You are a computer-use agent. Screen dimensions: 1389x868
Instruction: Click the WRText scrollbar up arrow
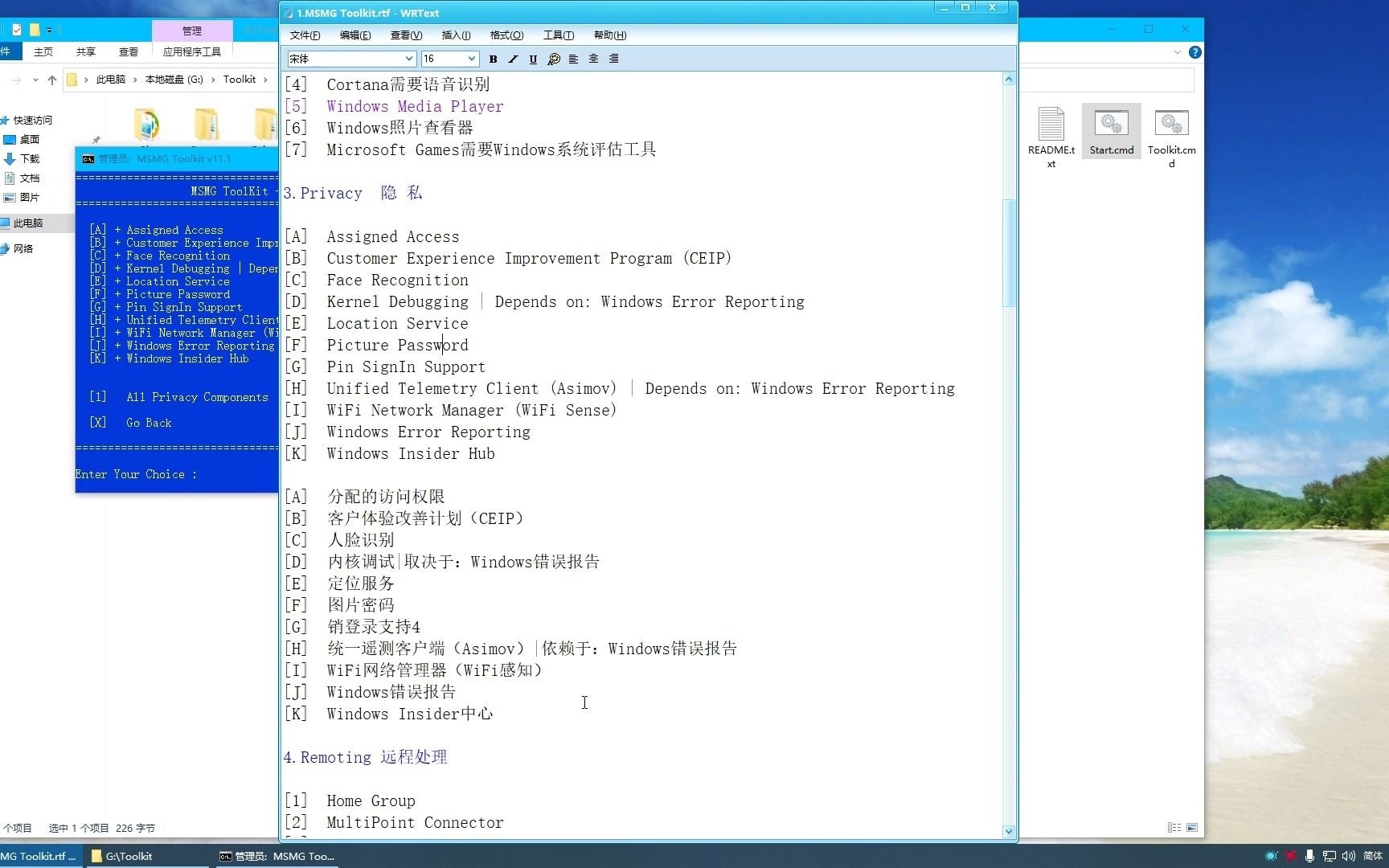tap(1009, 79)
